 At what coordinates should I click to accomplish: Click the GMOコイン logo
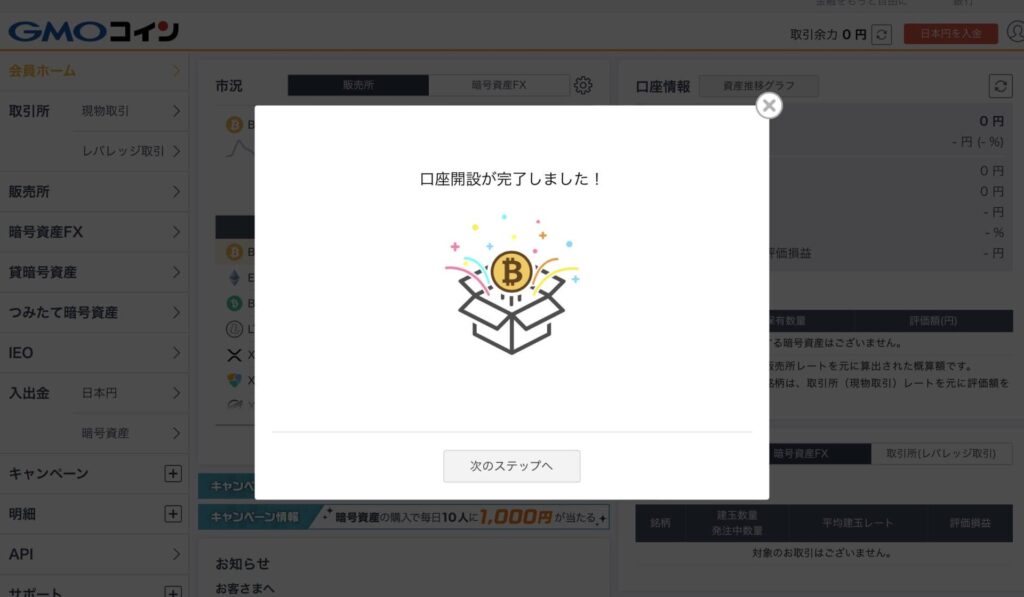coord(93,31)
